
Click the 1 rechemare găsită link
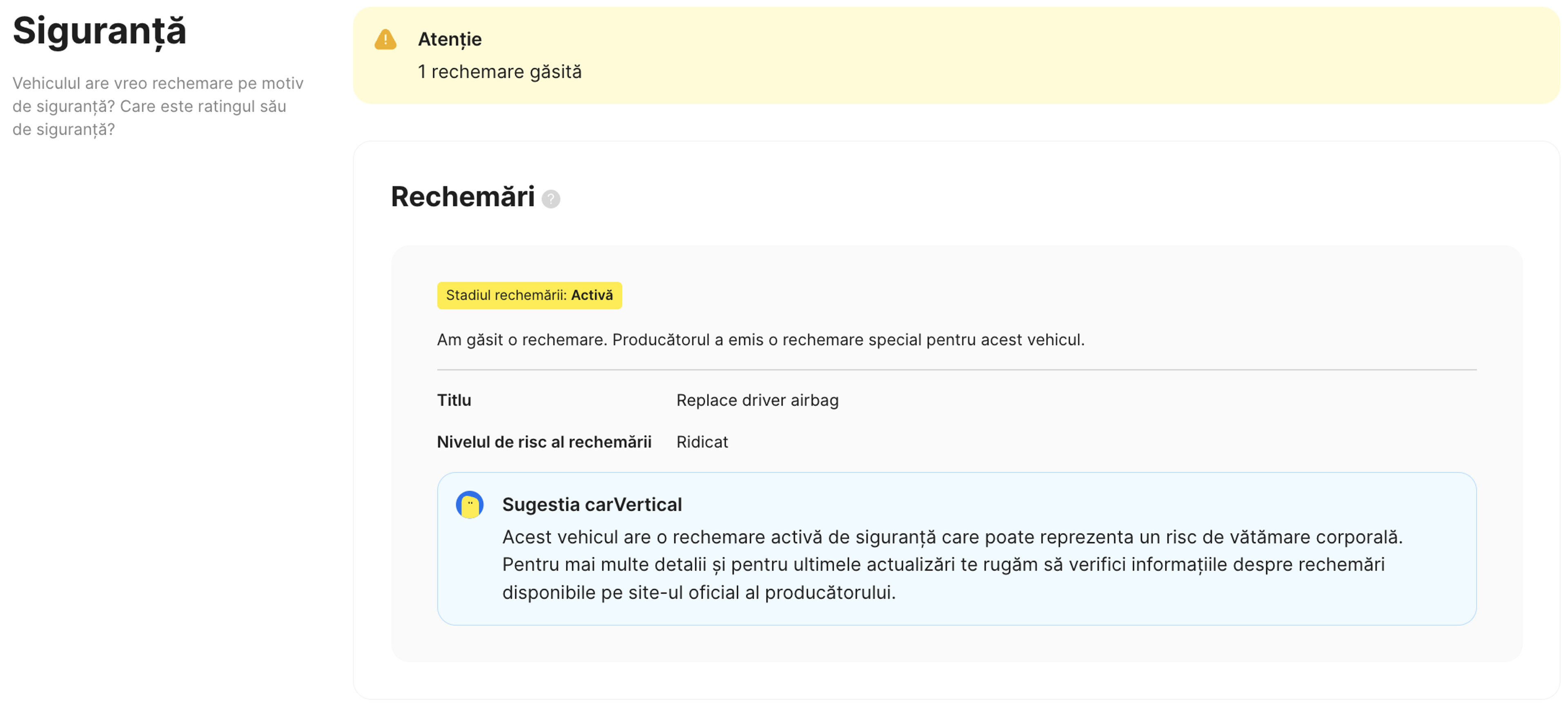pos(499,71)
